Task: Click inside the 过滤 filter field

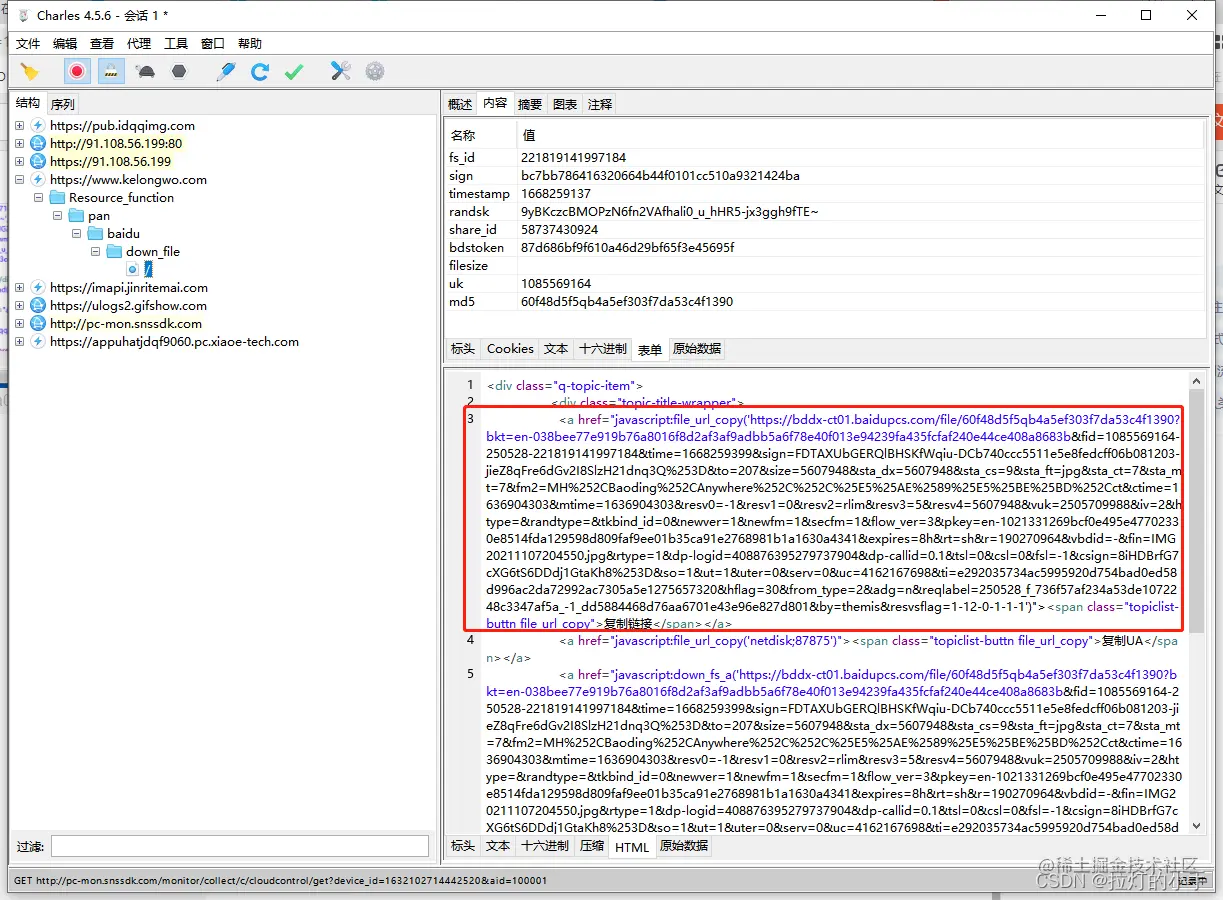Action: pyautogui.click(x=240, y=846)
